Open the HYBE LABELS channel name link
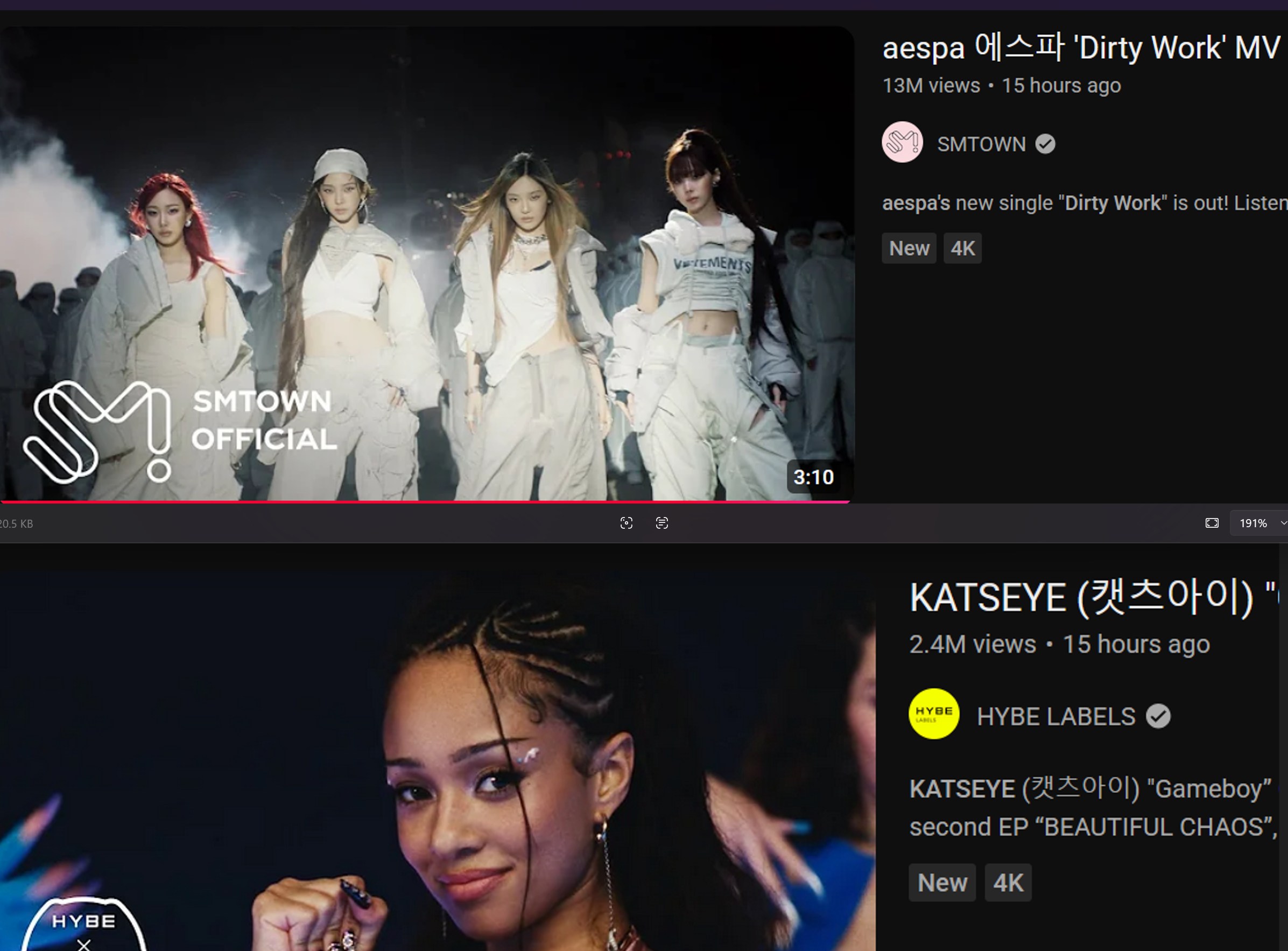 pyautogui.click(x=1056, y=717)
